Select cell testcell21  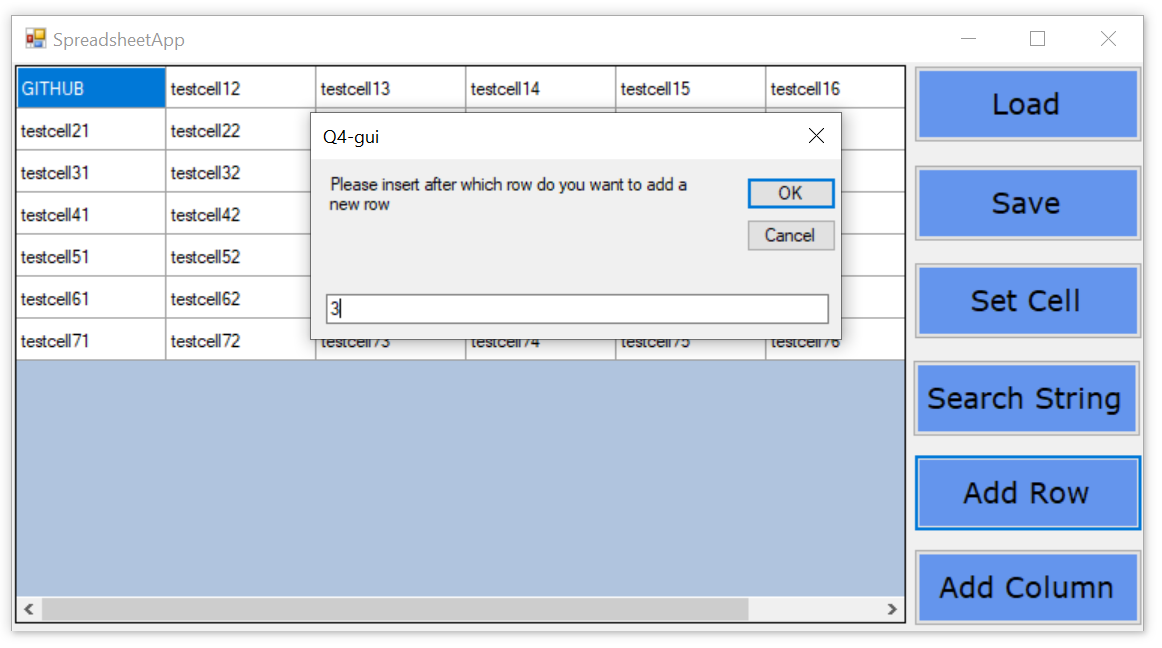click(90, 130)
